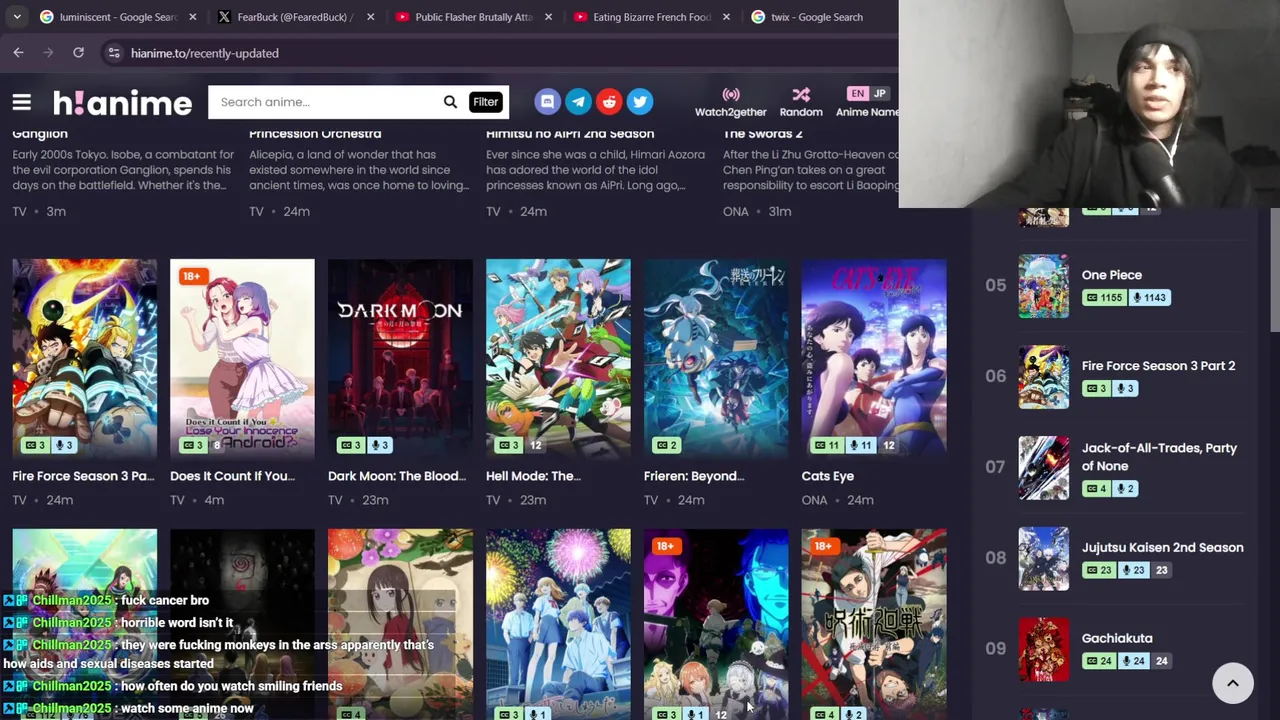Open Himitsu no AiPri 2nd Season title
Screen dimensions: 1280x720
(x=570, y=134)
